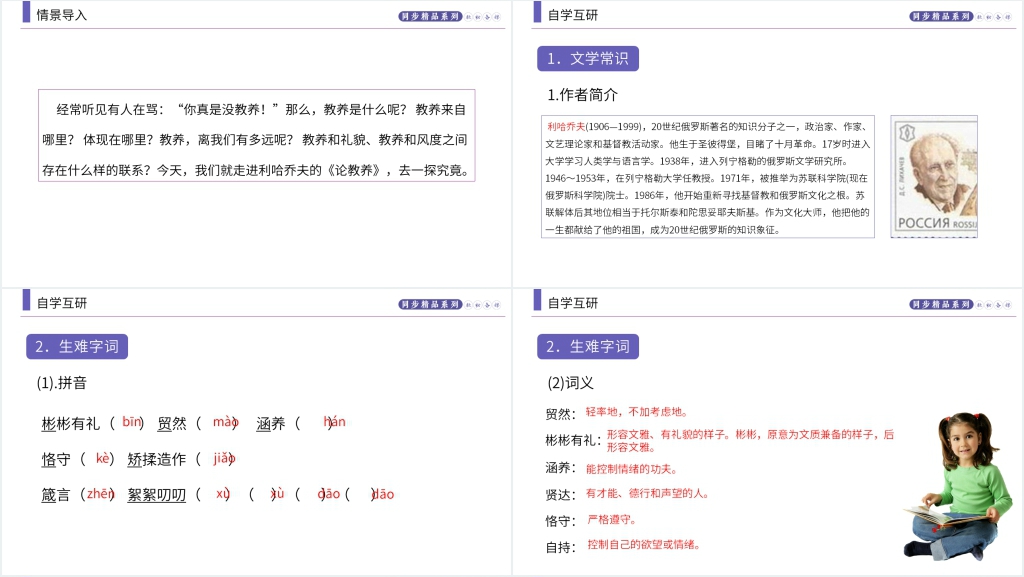Image resolution: width=1024 pixels, height=577 pixels.
Task: Click the 1.作者简介 heading
Action: coord(583,95)
